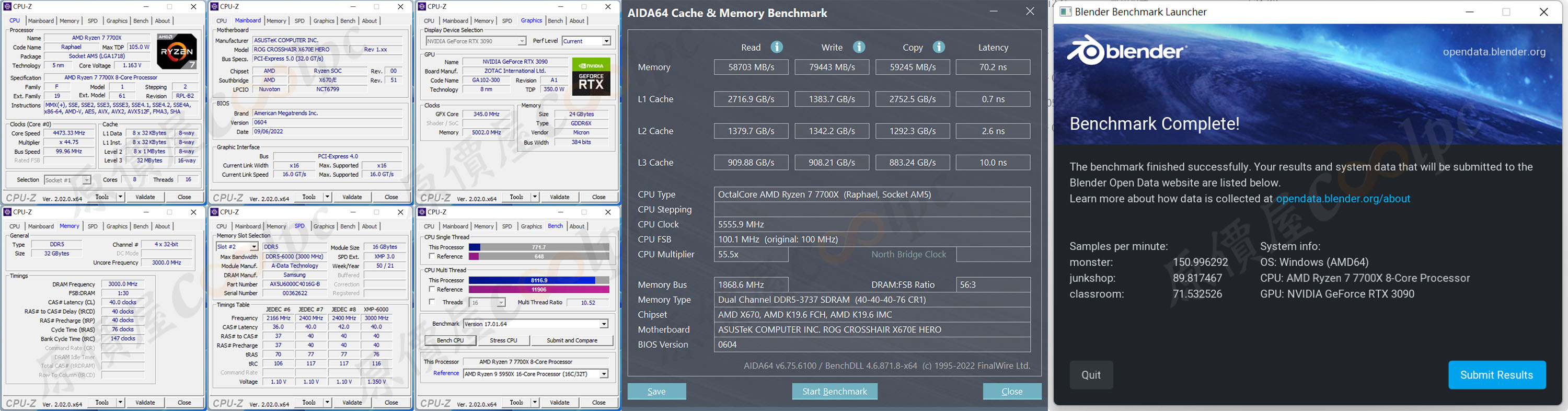Image resolution: width=1568 pixels, height=411 pixels.
Task: Click the info icon next to Read
Action: [x=777, y=47]
